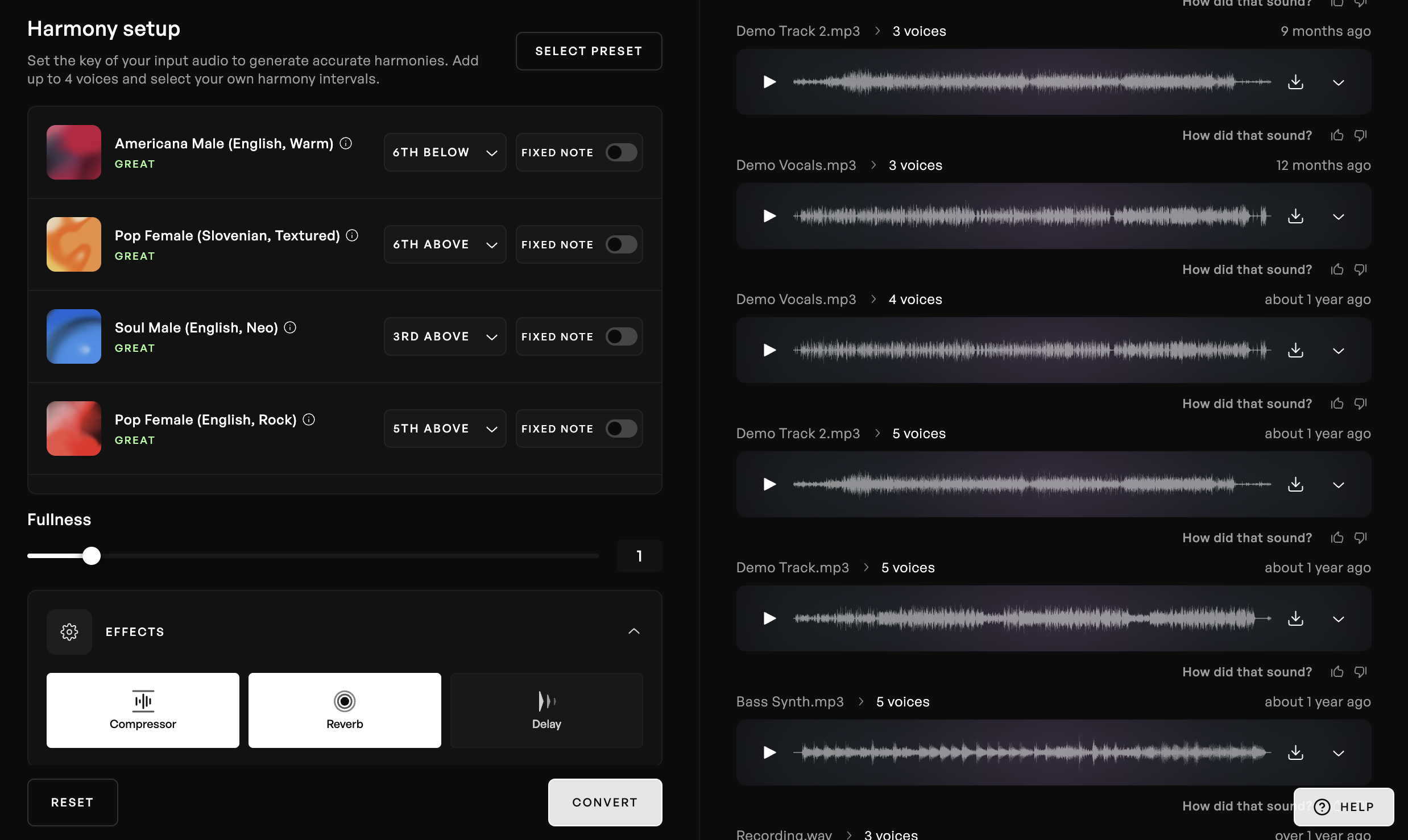
Task: Play Demo Vocals.mp3 3 voices result
Action: 769,216
